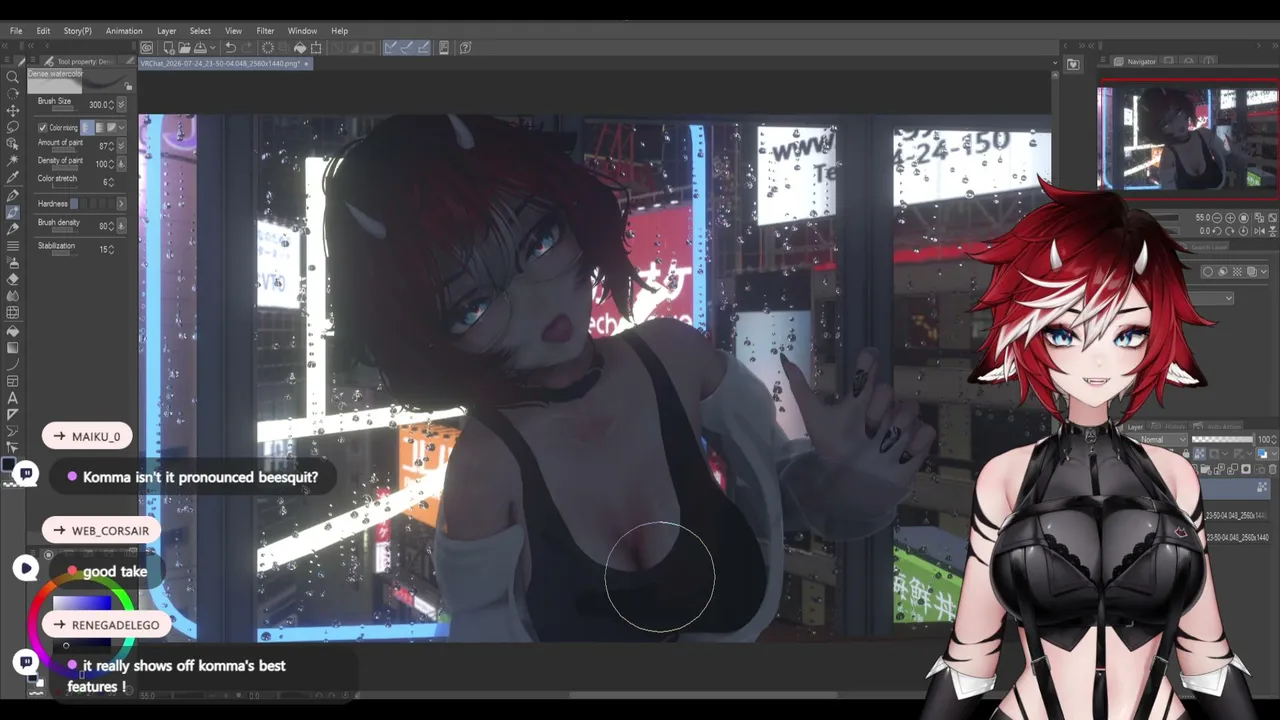This screenshot has width=1280, height=720.
Task: Toggle the first snap toolbar button
Action: (x=391, y=47)
